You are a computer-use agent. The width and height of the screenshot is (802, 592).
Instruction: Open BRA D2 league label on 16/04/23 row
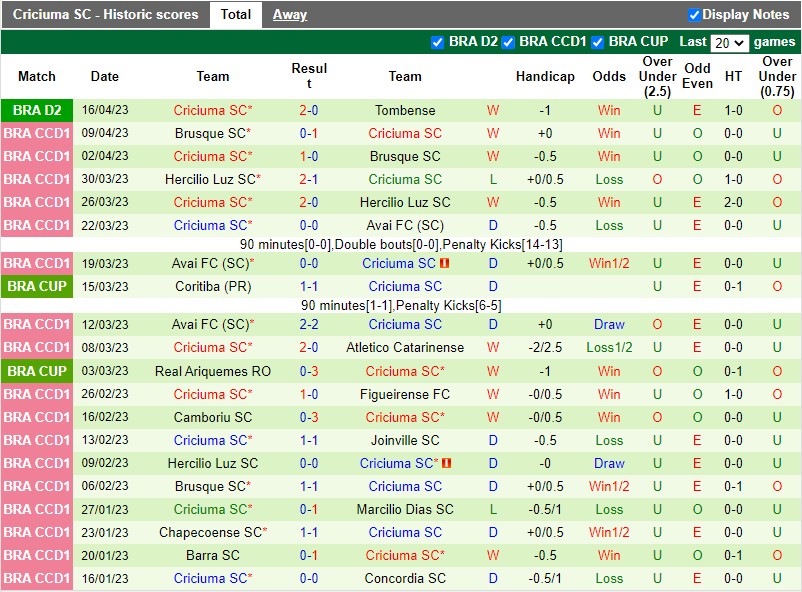[x=37, y=111]
